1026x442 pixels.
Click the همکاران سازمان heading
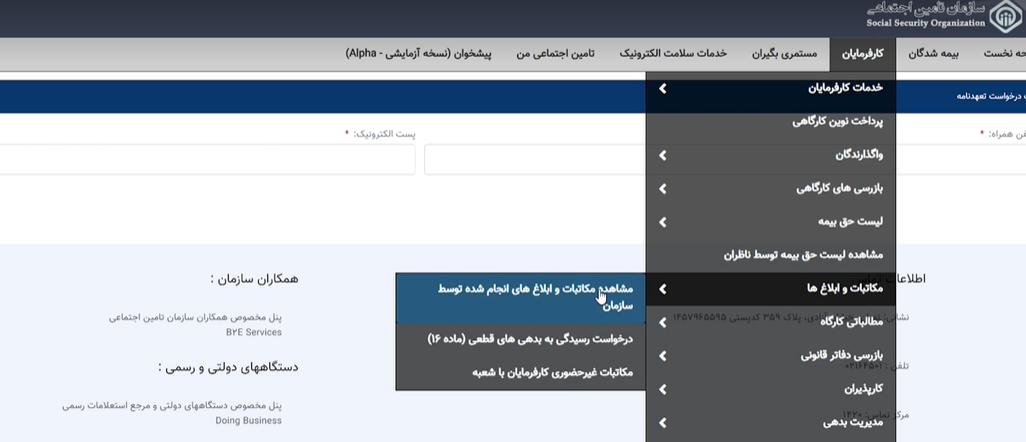coord(254,279)
